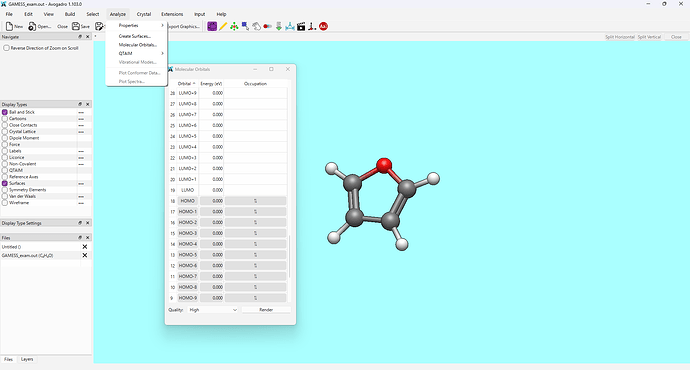Activate the Auto Optimize green arrow tool
The width and height of the screenshot is (690, 370).
[x=279, y=26]
